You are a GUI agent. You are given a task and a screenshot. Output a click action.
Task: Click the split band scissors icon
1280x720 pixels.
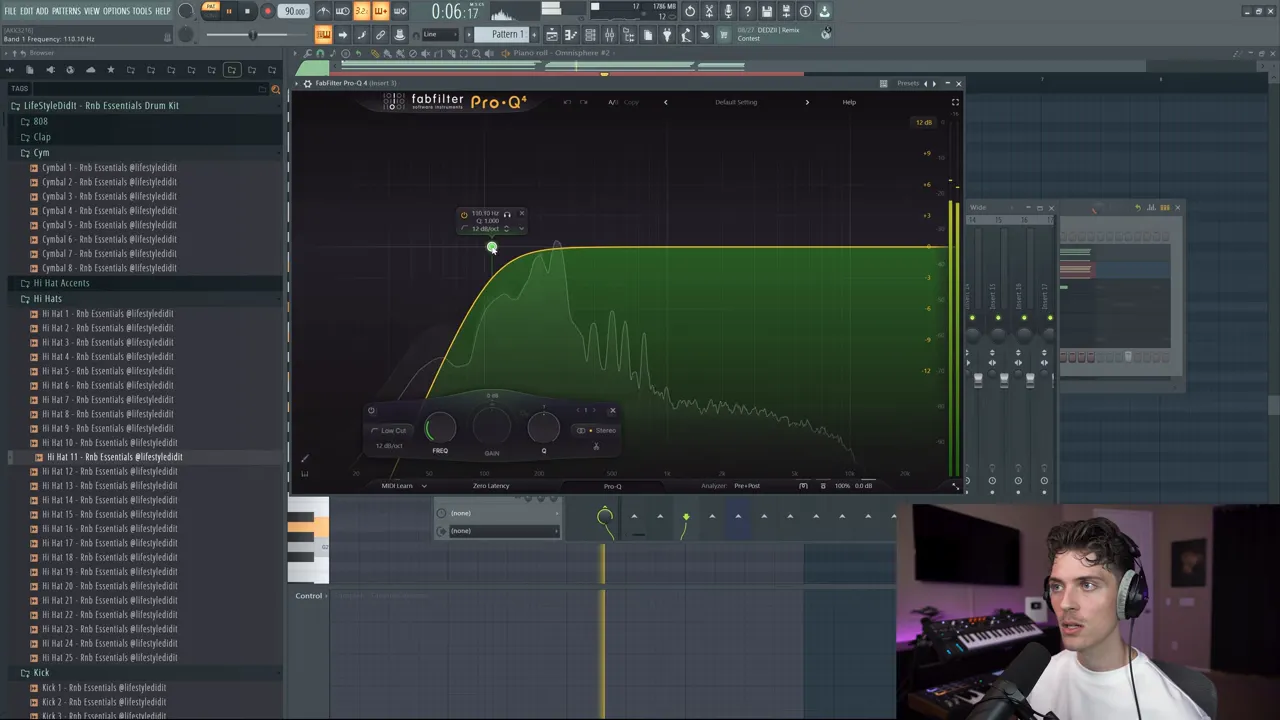[x=596, y=446]
